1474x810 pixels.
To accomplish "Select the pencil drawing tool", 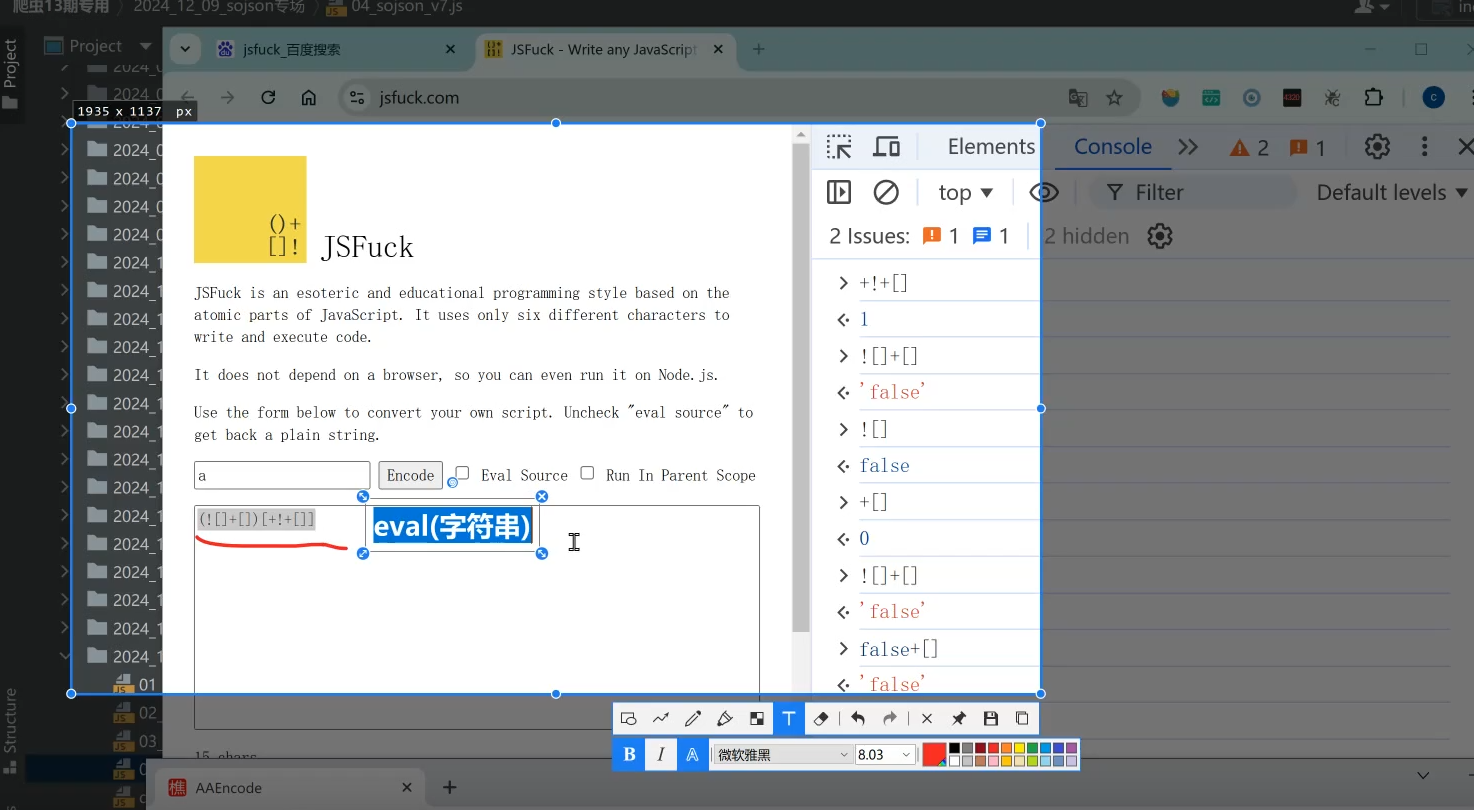I will 693,719.
